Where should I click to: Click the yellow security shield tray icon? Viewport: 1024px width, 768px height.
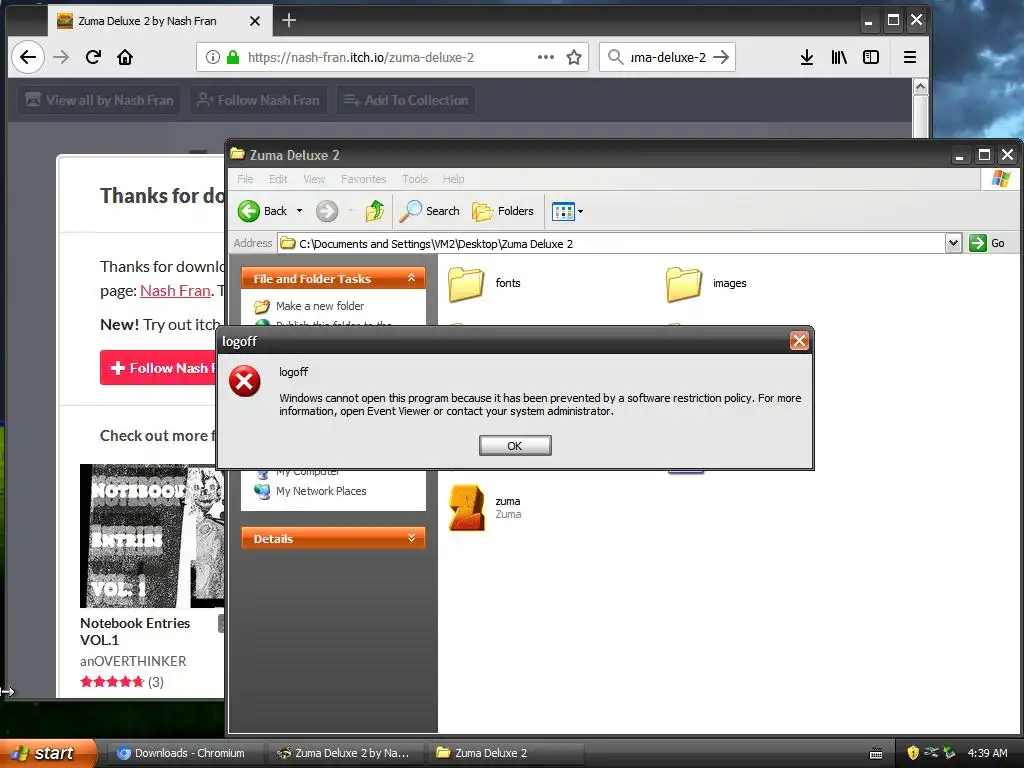(x=913, y=753)
